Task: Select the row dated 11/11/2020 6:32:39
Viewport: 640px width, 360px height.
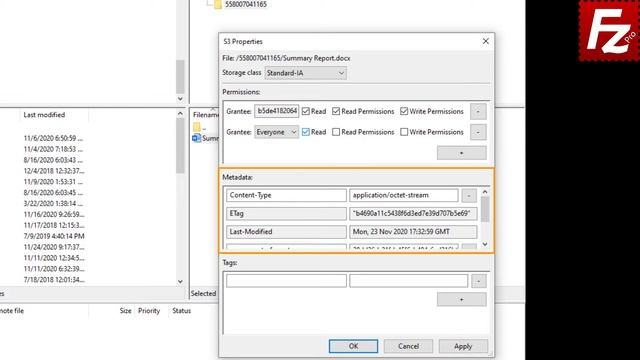Action: 54,269
